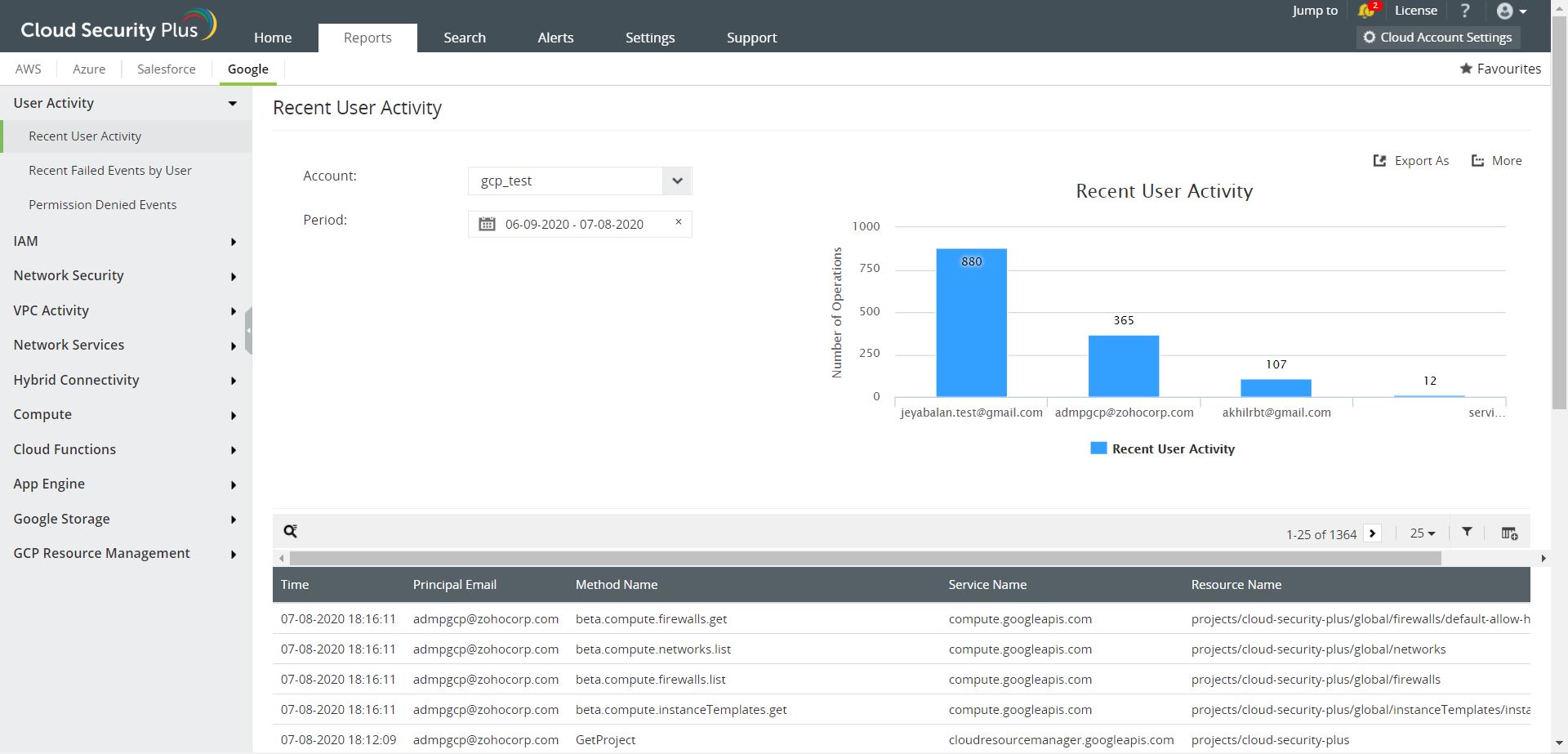1568x754 pixels.
Task: Click the table search magnifier icon
Action: point(290,532)
